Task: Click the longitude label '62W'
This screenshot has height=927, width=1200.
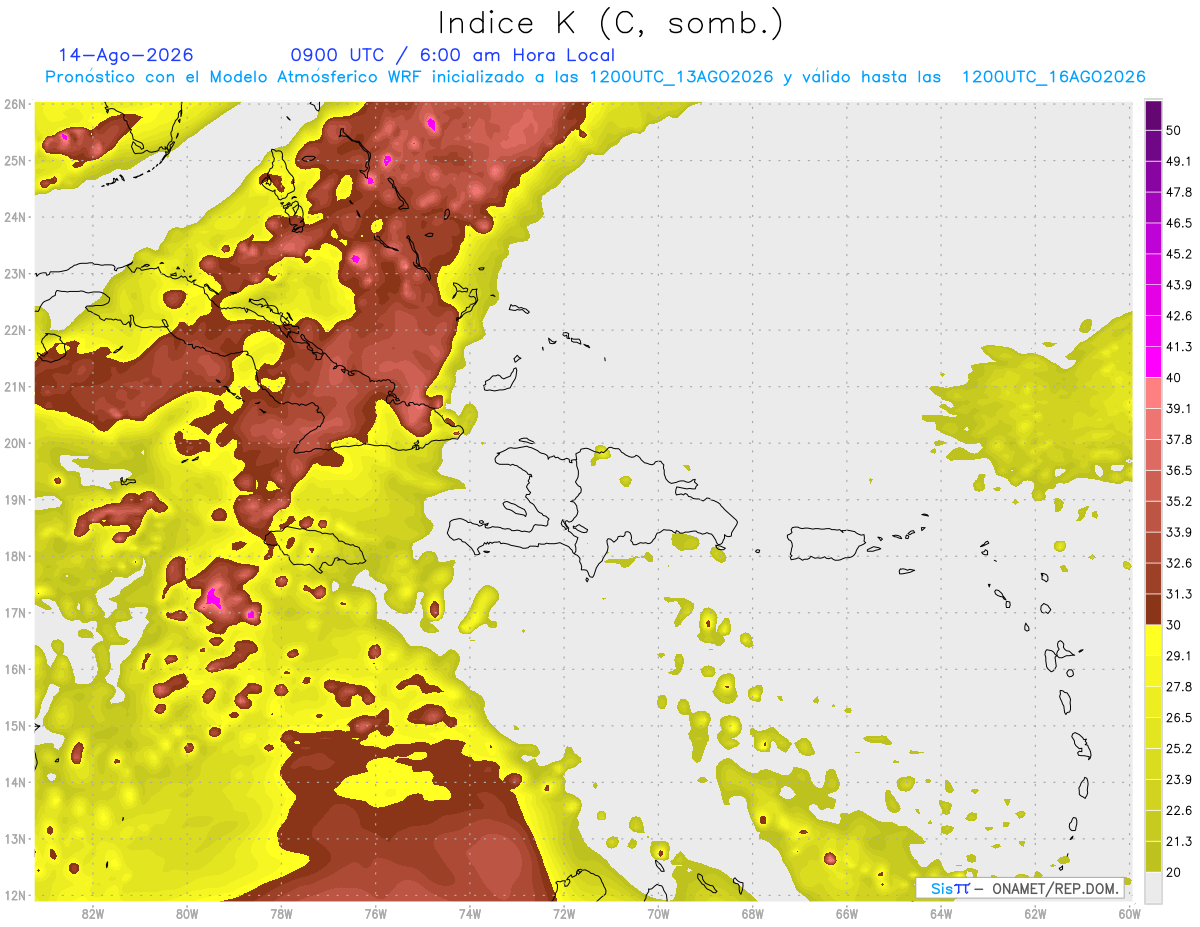Action: tap(1035, 913)
